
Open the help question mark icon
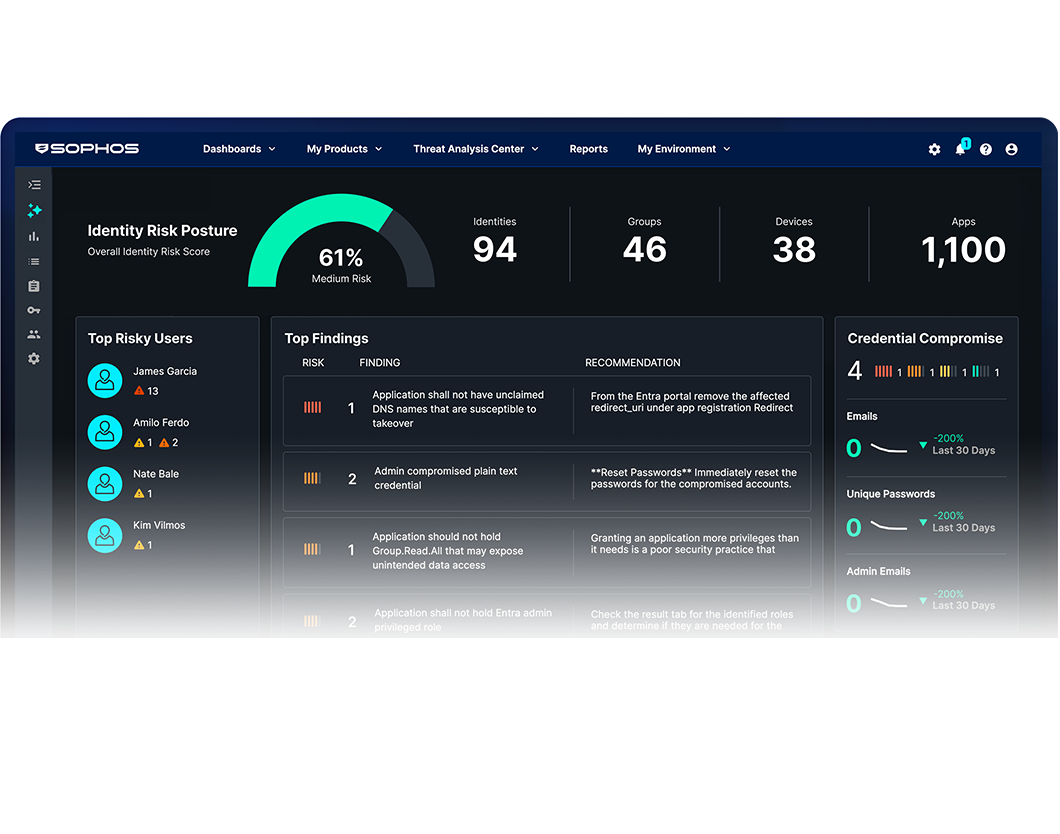pyautogui.click(x=986, y=149)
